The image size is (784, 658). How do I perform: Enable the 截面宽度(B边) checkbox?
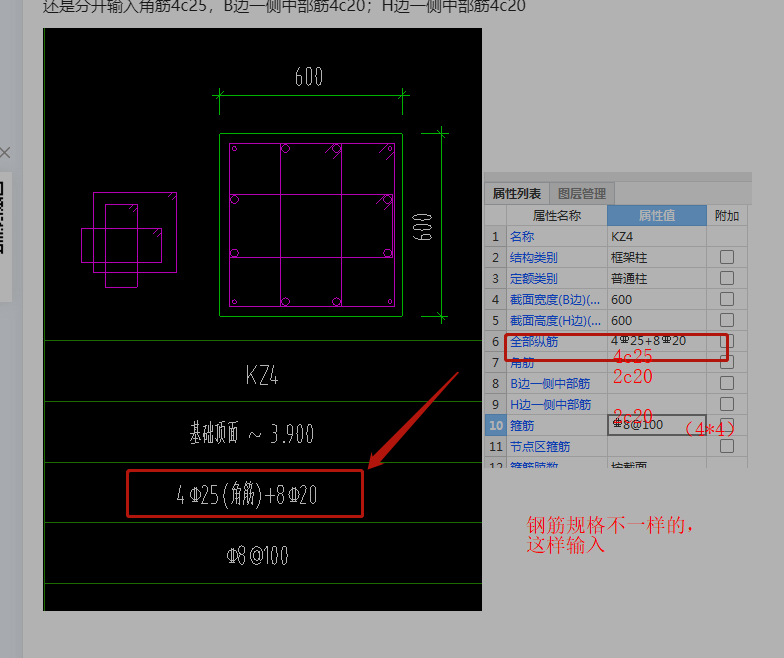point(726,299)
